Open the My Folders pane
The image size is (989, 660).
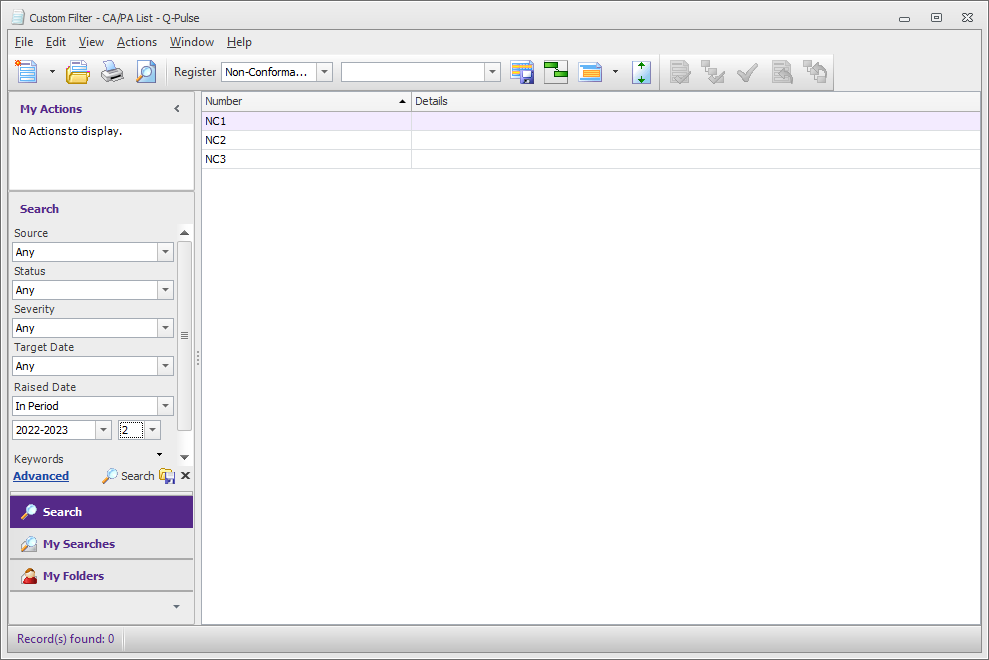(x=102, y=576)
